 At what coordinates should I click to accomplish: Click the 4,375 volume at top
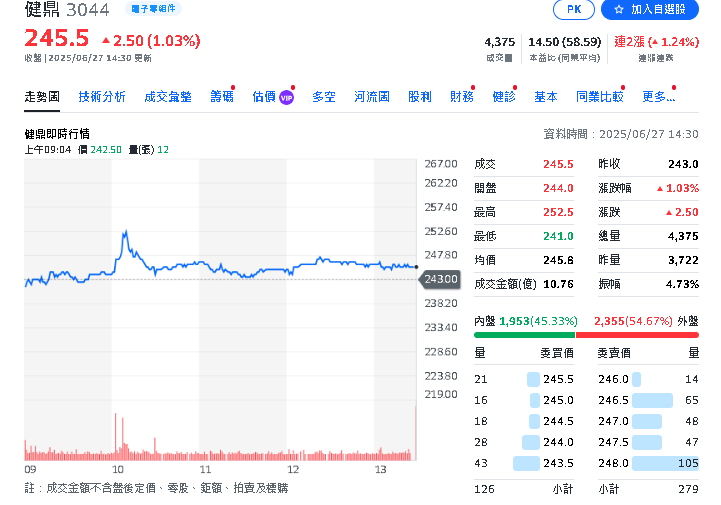(x=500, y=42)
